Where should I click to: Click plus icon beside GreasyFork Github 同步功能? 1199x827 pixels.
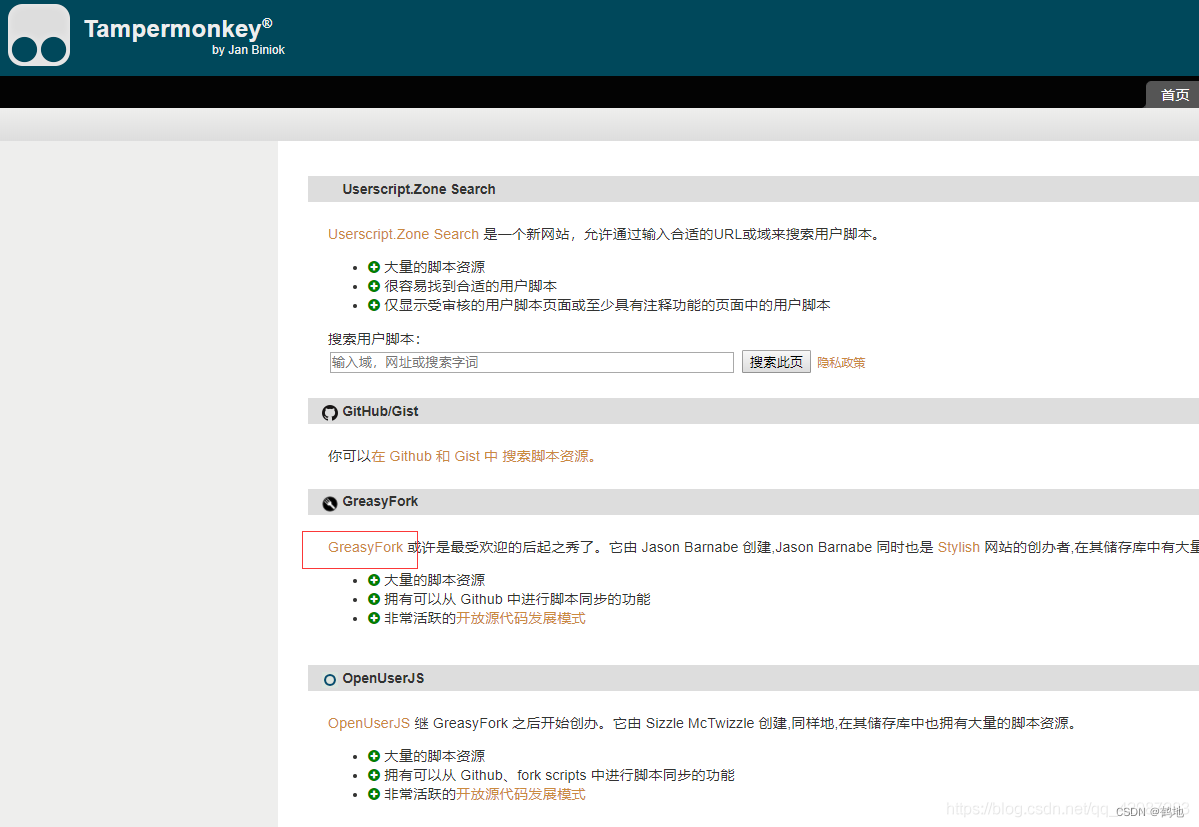point(374,599)
